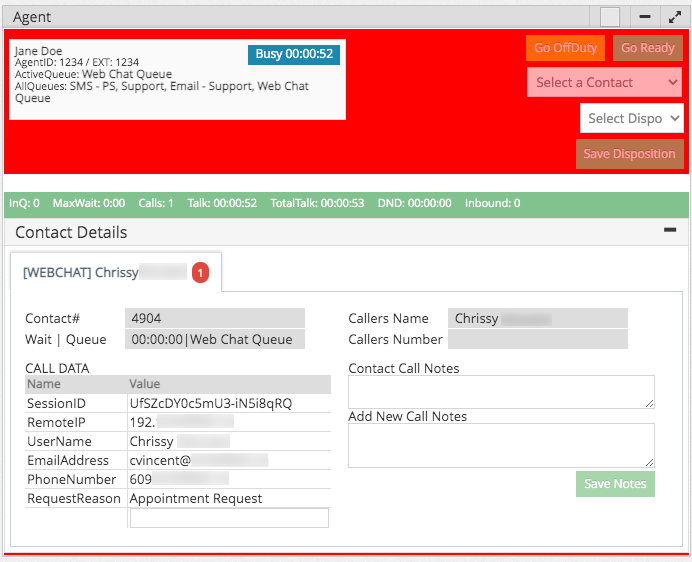
Task: Click the Wait | Queue field value
Action: (215, 339)
